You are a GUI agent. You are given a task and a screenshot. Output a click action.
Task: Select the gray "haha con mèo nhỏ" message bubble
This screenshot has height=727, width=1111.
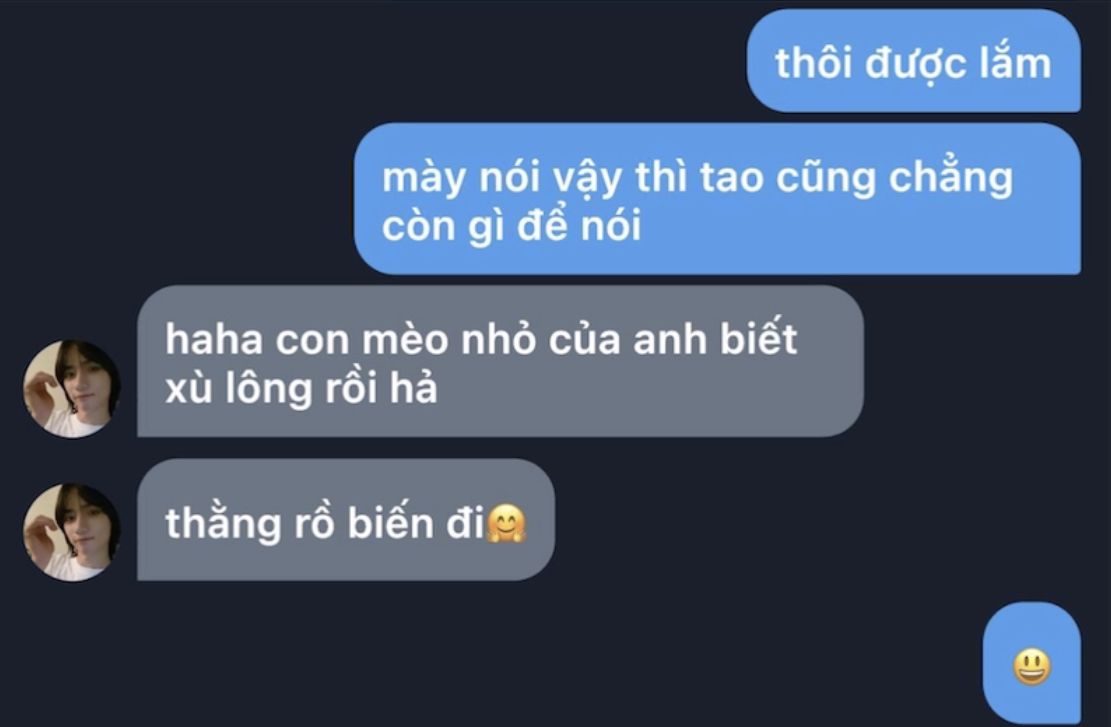pos(500,361)
